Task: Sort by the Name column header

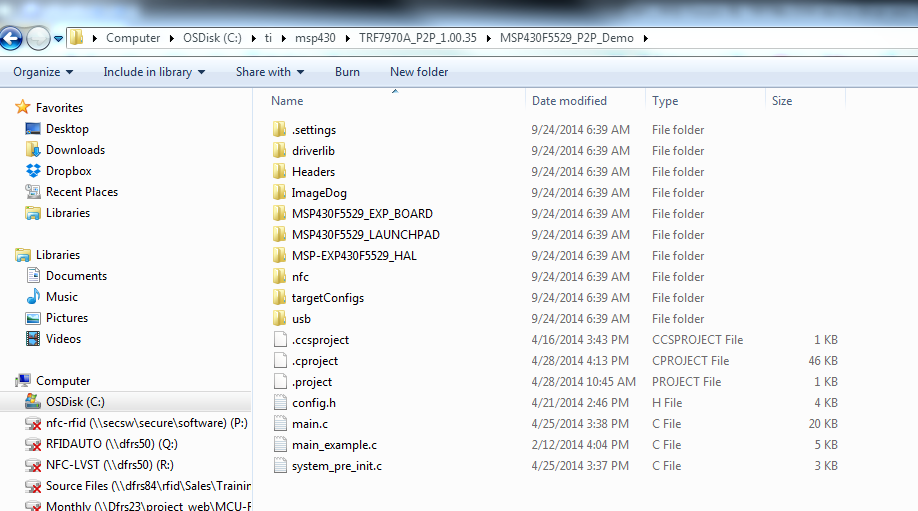Action: pyautogui.click(x=287, y=101)
